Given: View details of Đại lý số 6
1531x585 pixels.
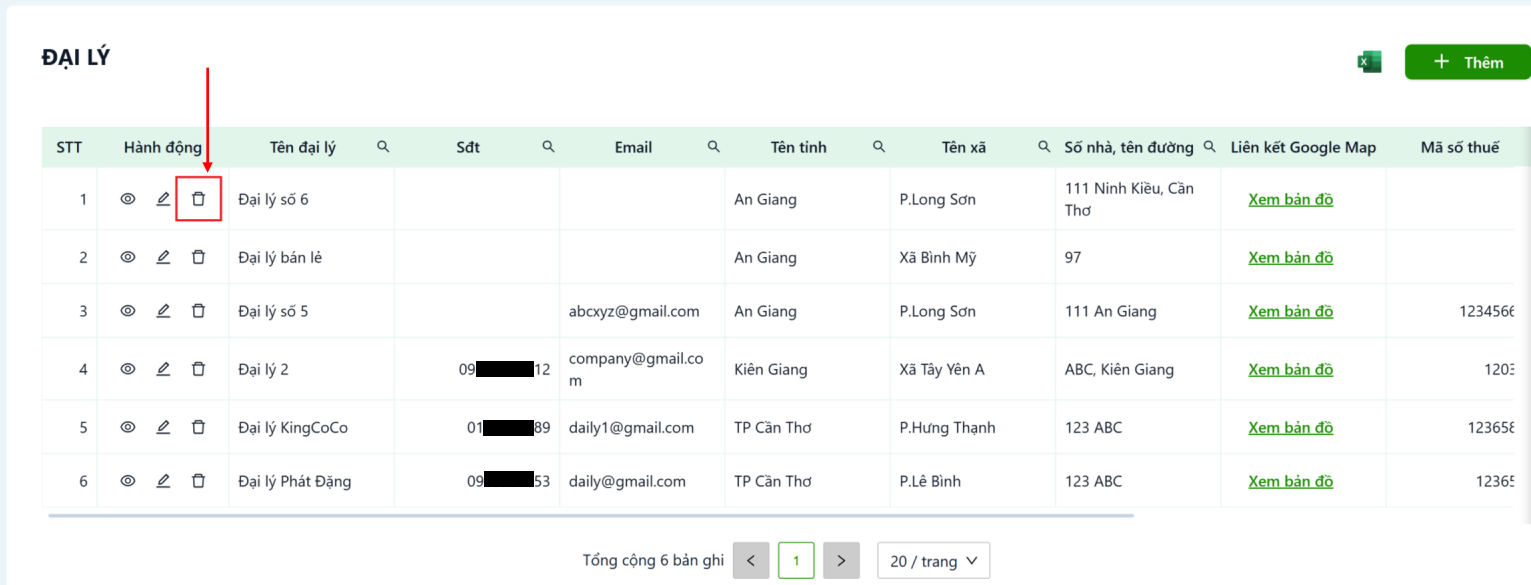Looking at the screenshot, I should (x=128, y=199).
